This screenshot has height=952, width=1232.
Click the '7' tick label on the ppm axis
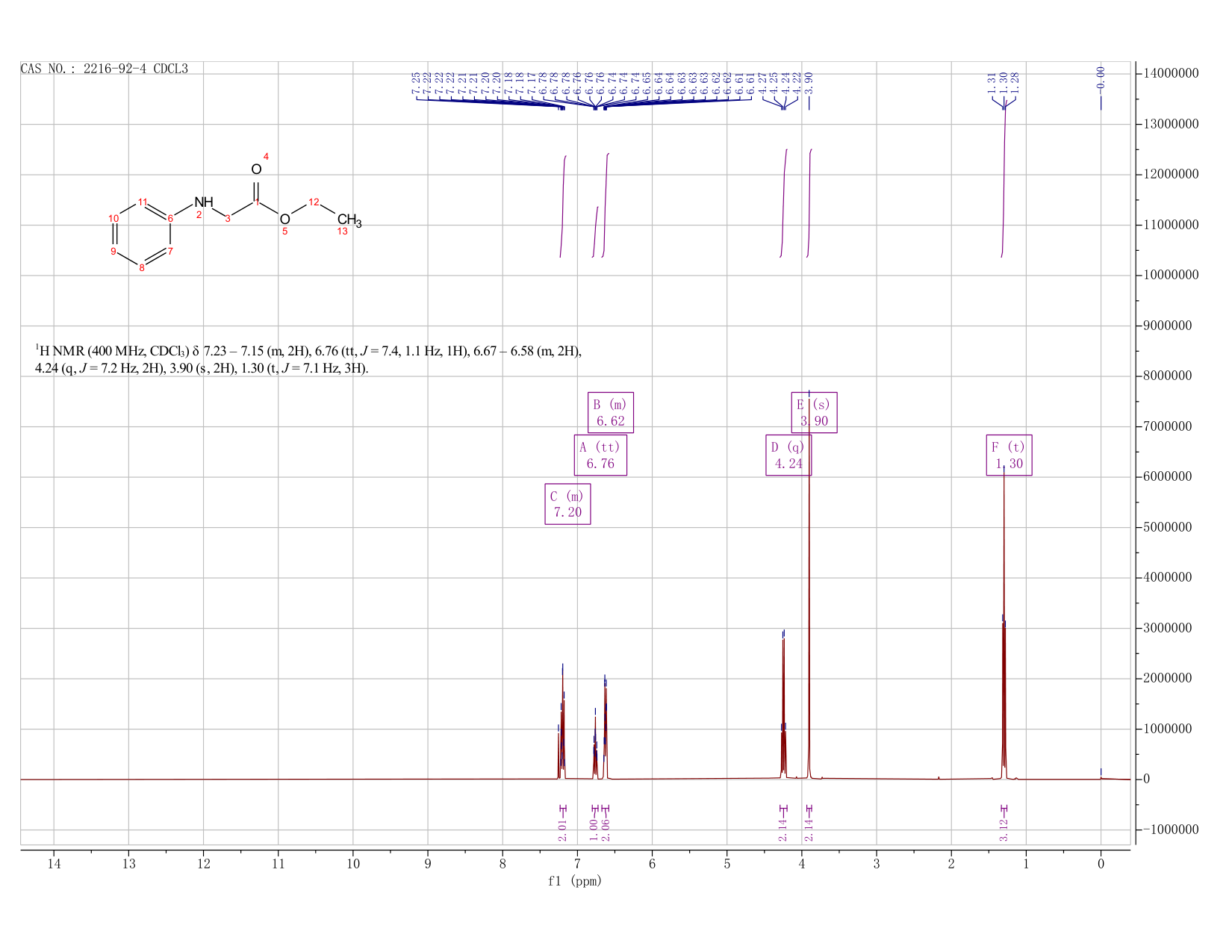[577, 864]
